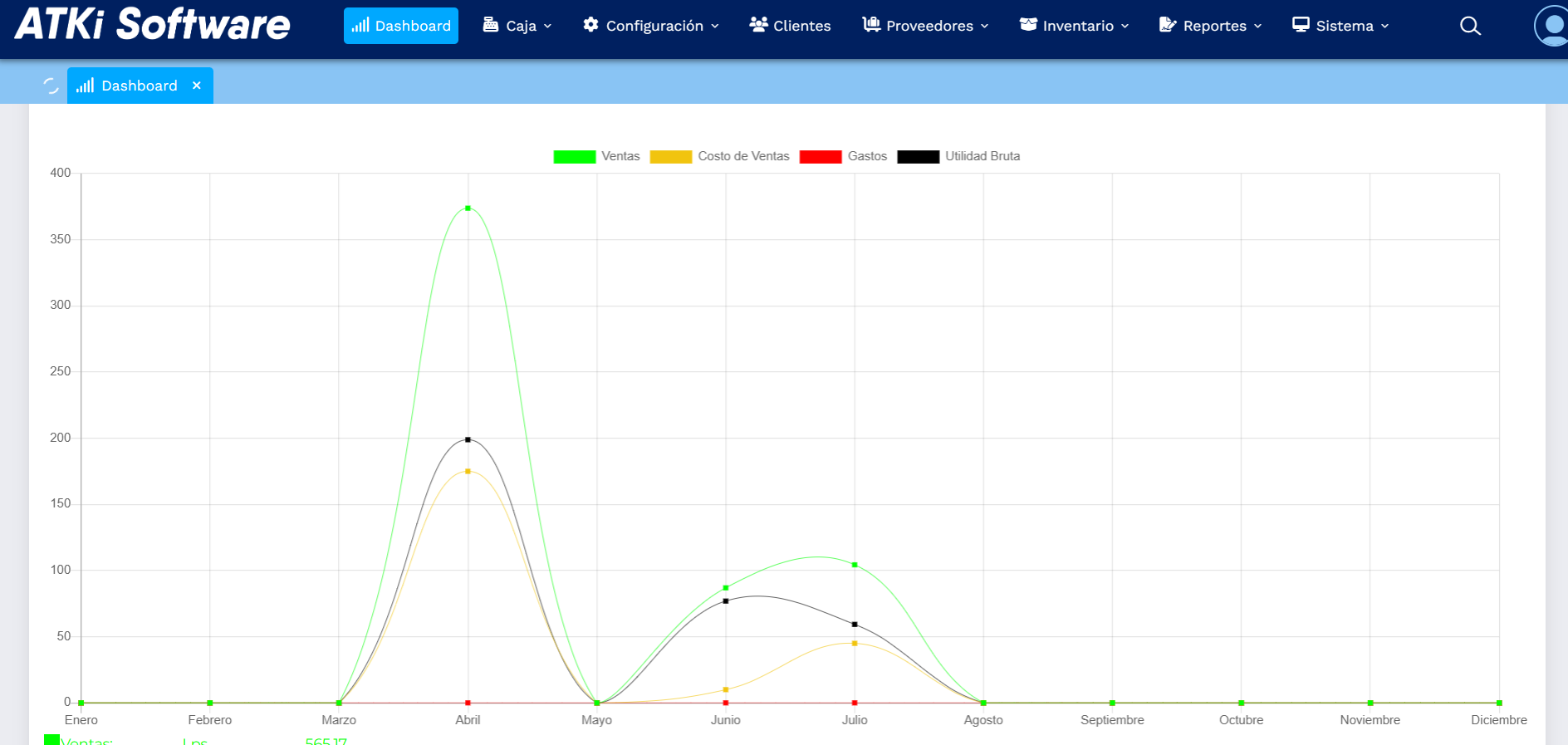This screenshot has height=745, width=1568.
Task: Close the Dashboard tab
Action: tap(197, 86)
